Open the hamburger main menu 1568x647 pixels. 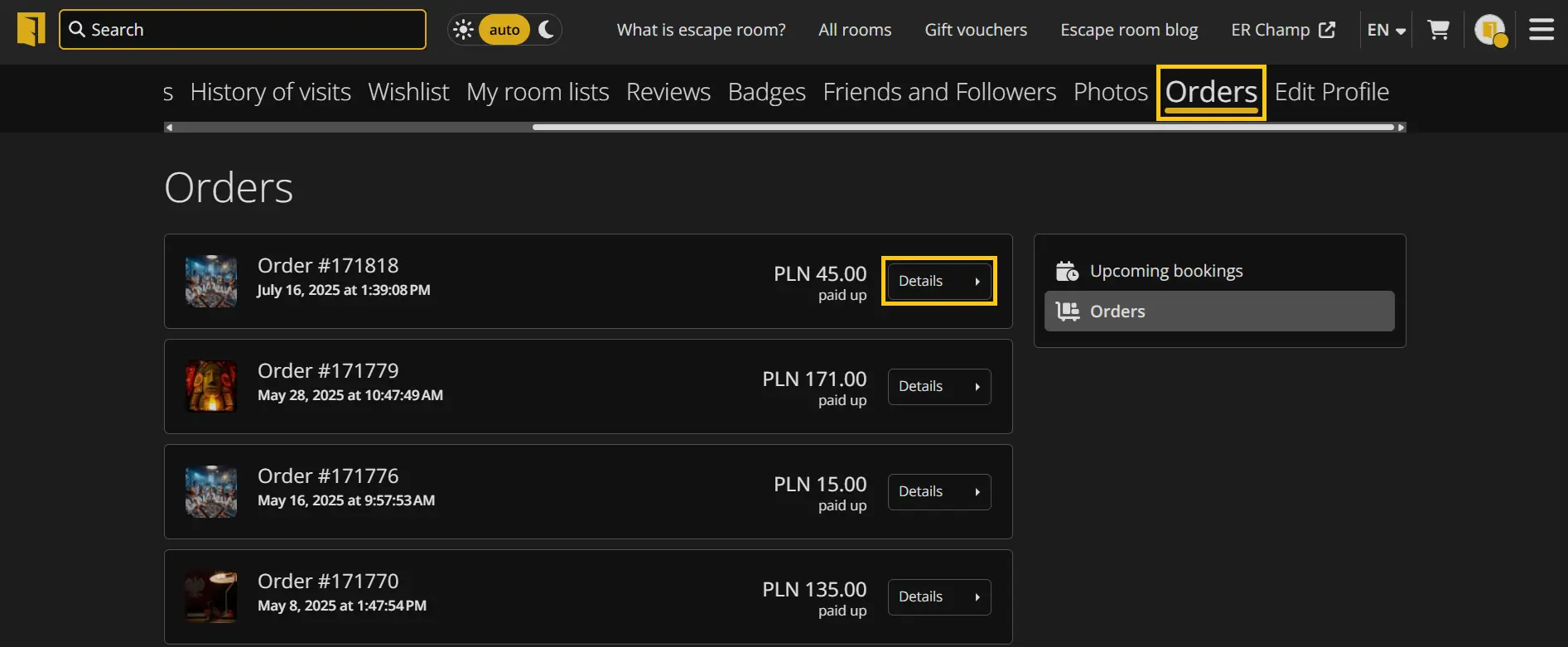pos(1541,30)
